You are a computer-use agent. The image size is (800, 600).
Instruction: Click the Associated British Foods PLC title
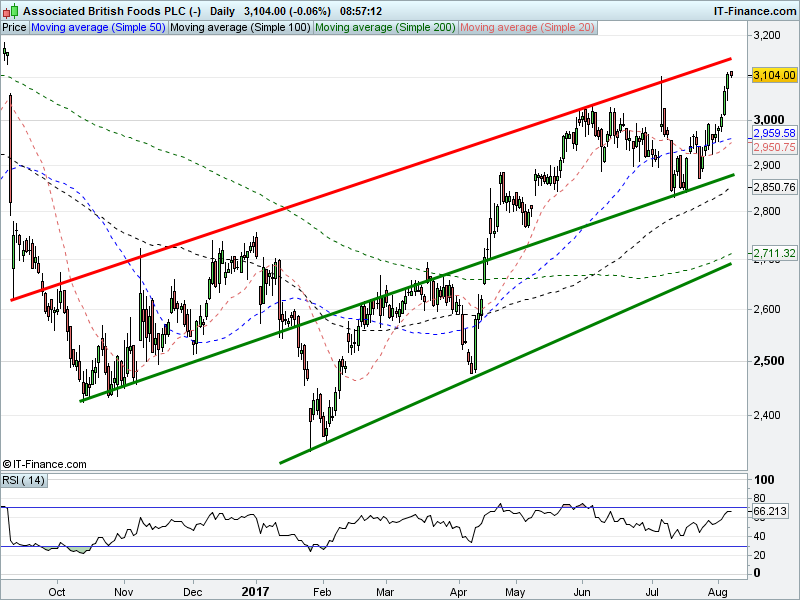pyautogui.click(x=112, y=11)
